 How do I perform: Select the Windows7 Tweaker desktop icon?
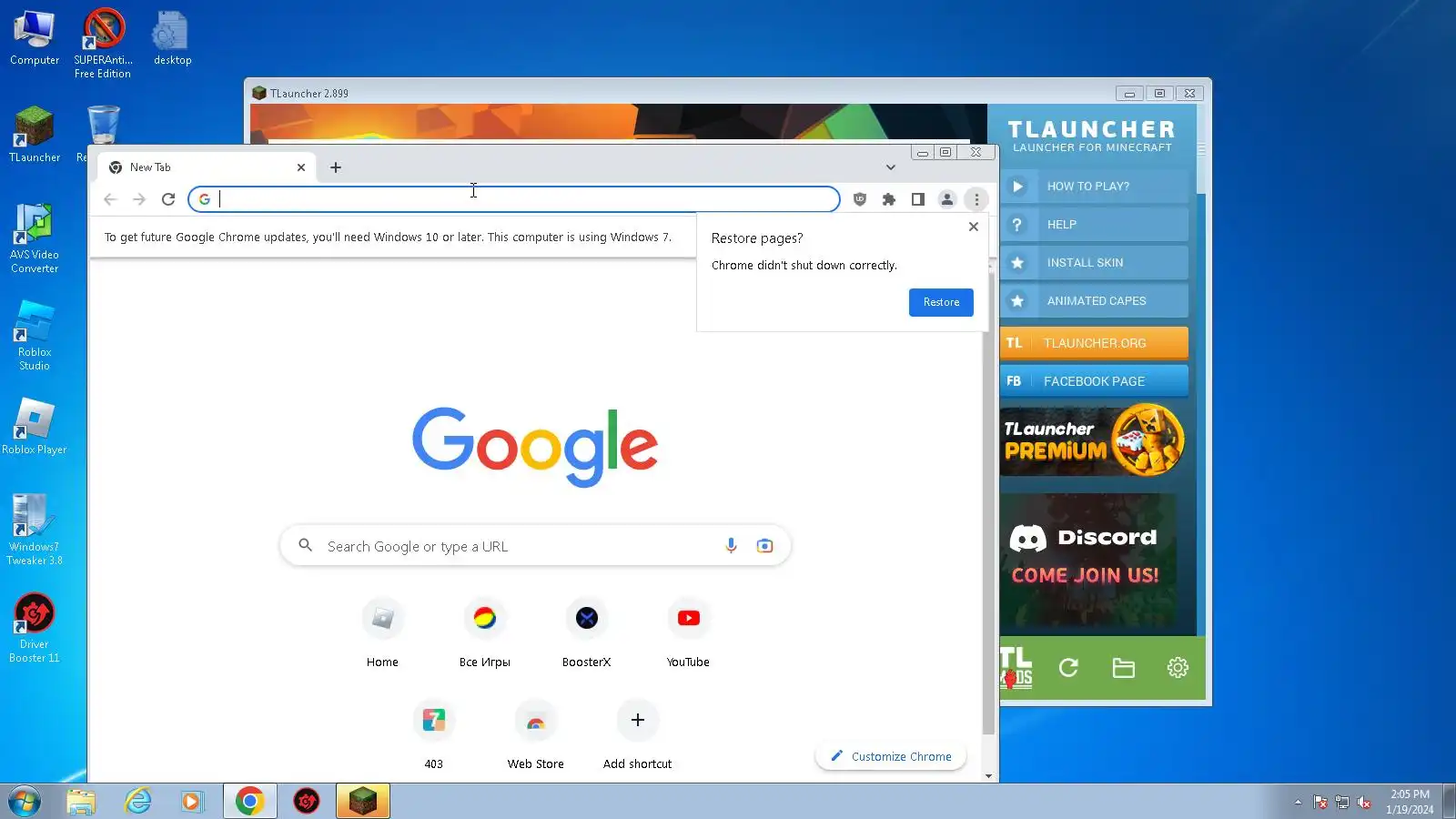[x=35, y=531]
